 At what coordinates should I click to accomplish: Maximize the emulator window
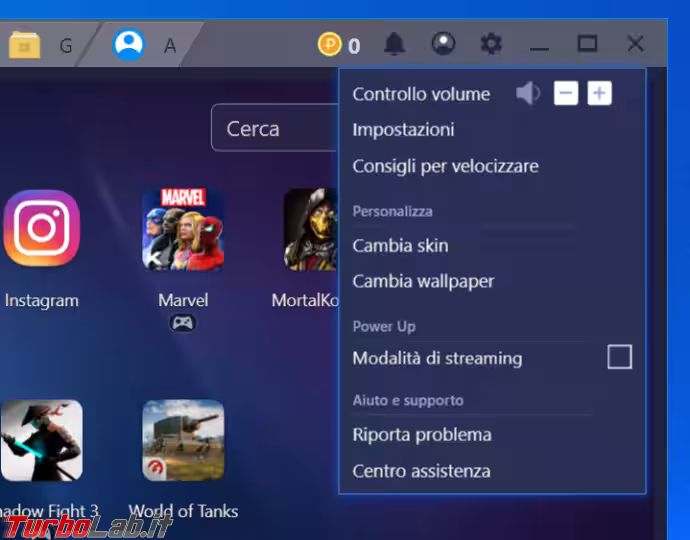(x=587, y=44)
